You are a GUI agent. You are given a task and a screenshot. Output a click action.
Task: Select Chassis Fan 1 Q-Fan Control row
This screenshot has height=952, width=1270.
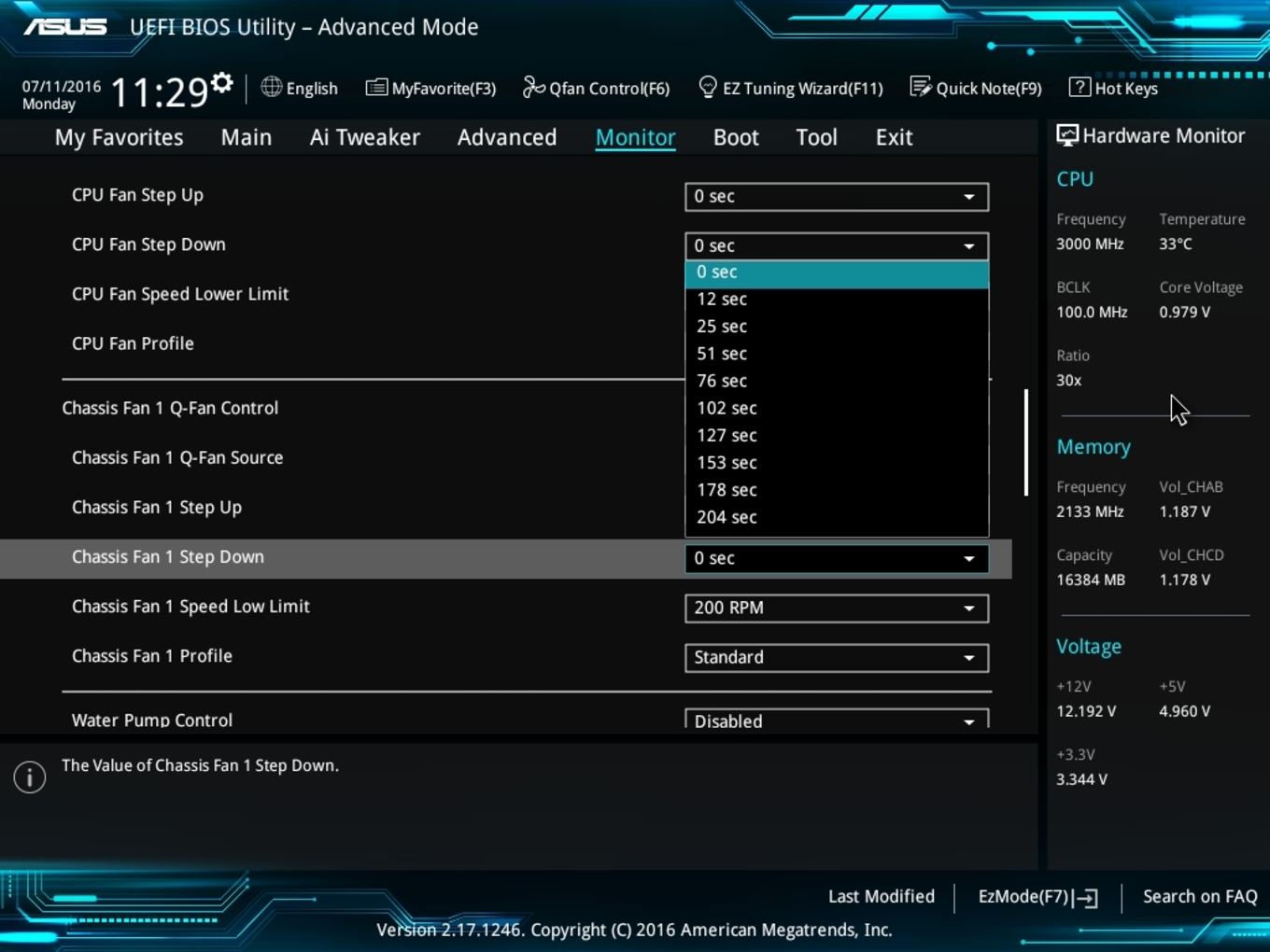170,408
